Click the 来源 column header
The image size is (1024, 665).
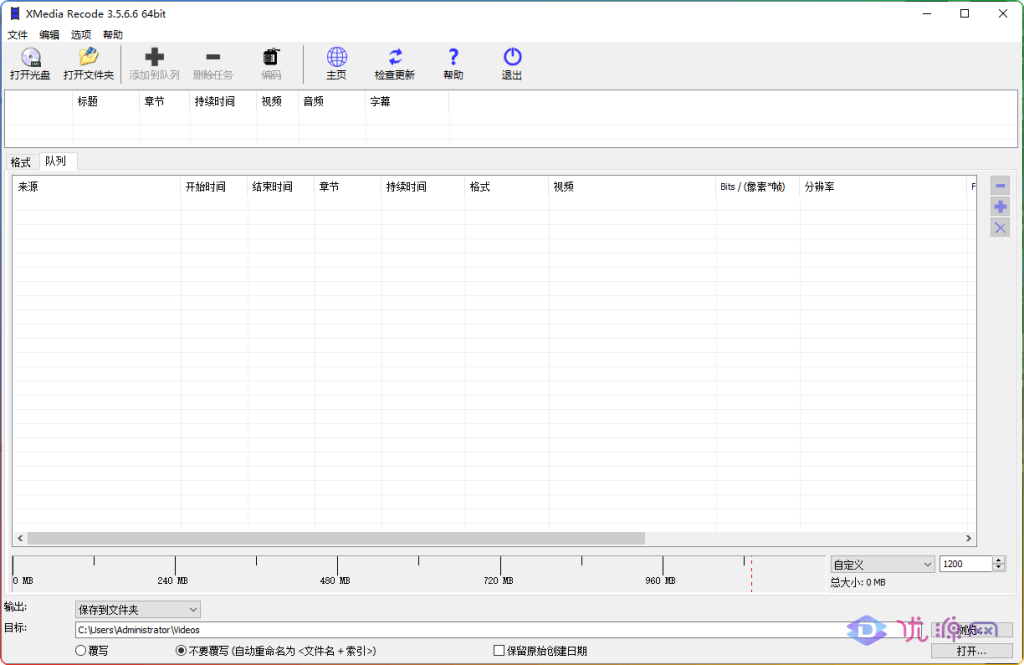pyautogui.click(x=97, y=187)
